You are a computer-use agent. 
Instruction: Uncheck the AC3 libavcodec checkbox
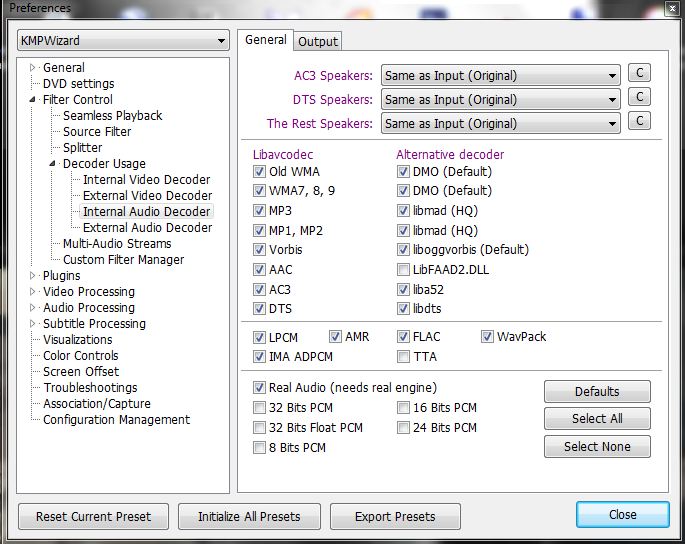[259, 289]
